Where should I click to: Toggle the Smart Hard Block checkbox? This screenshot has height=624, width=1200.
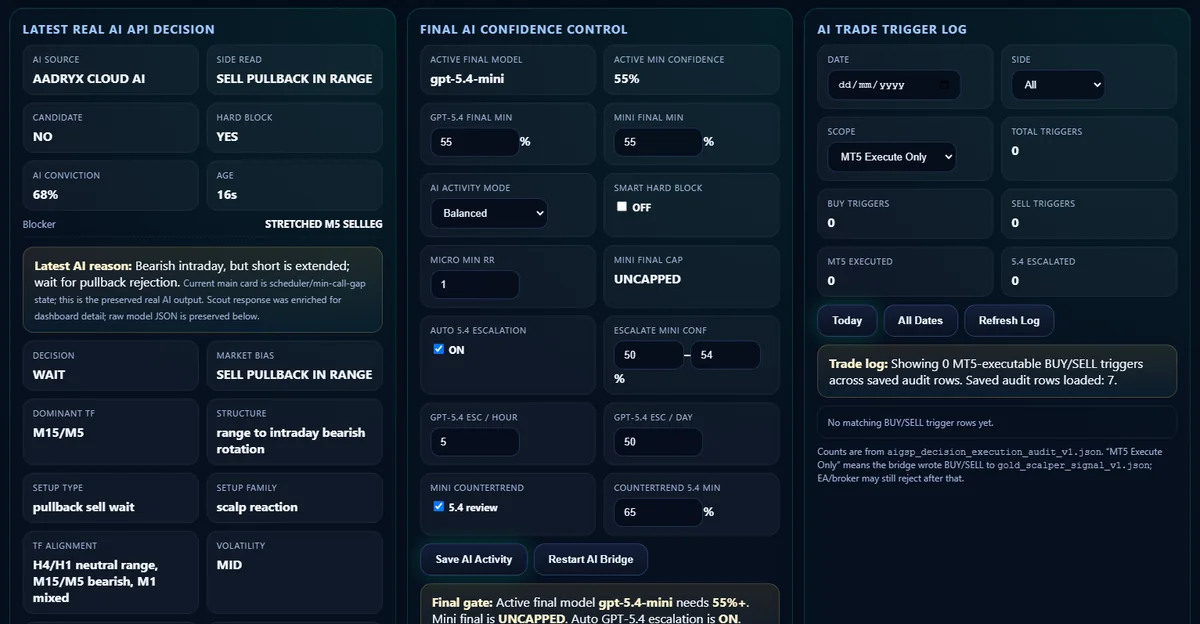621,207
